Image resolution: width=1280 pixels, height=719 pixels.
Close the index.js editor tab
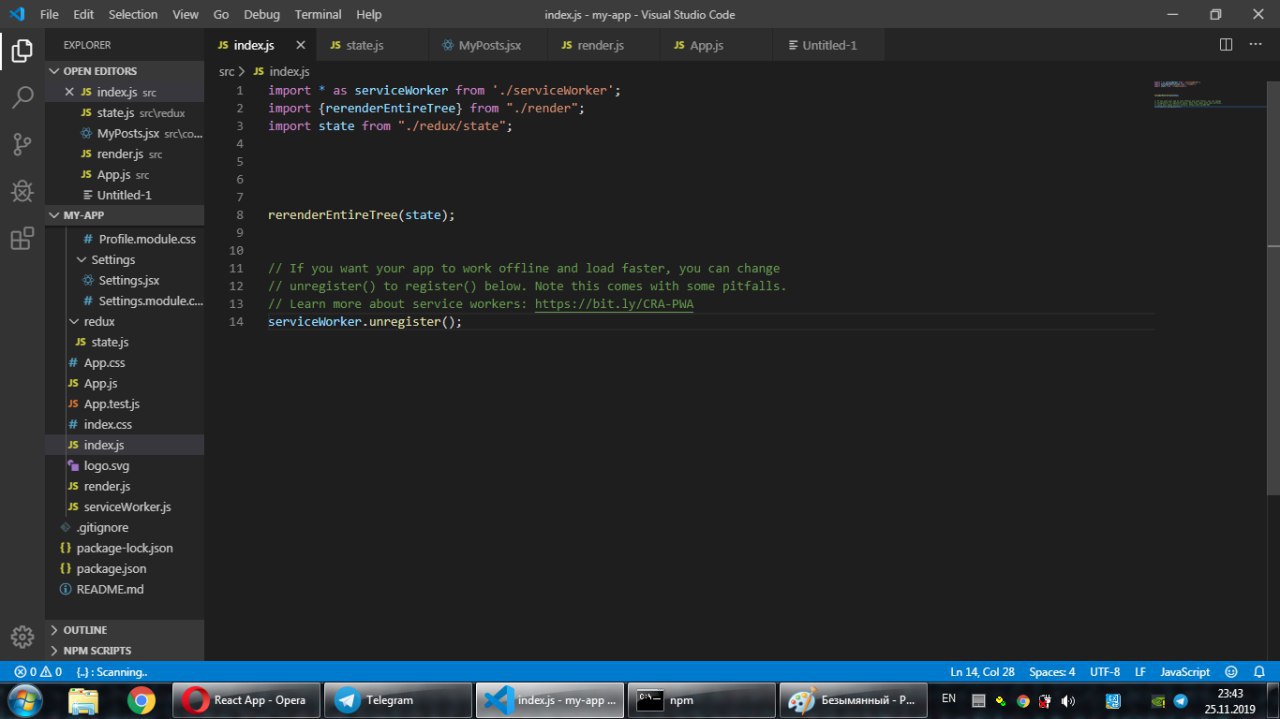[x=300, y=45]
